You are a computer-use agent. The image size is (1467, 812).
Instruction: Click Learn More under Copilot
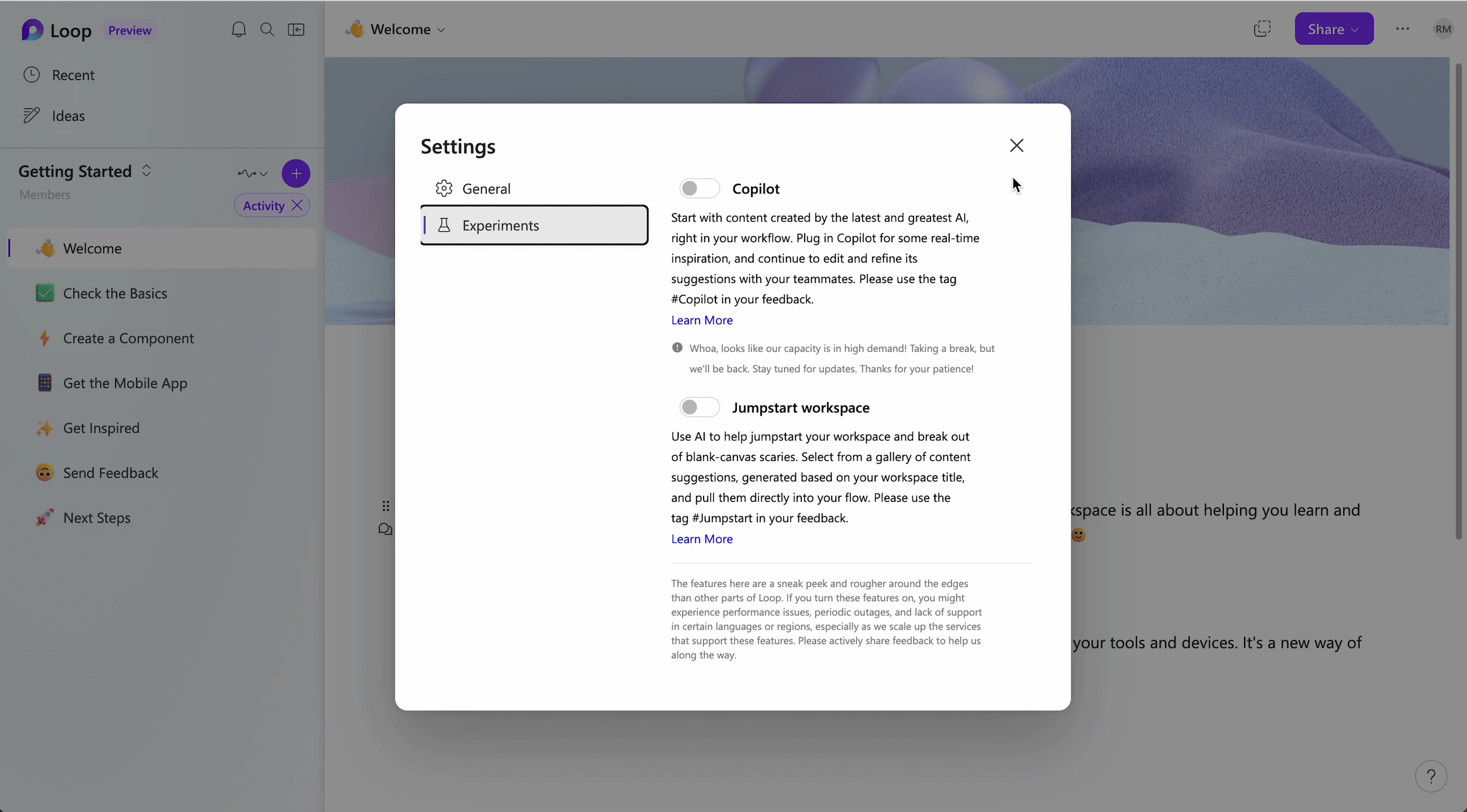[701, 320]
